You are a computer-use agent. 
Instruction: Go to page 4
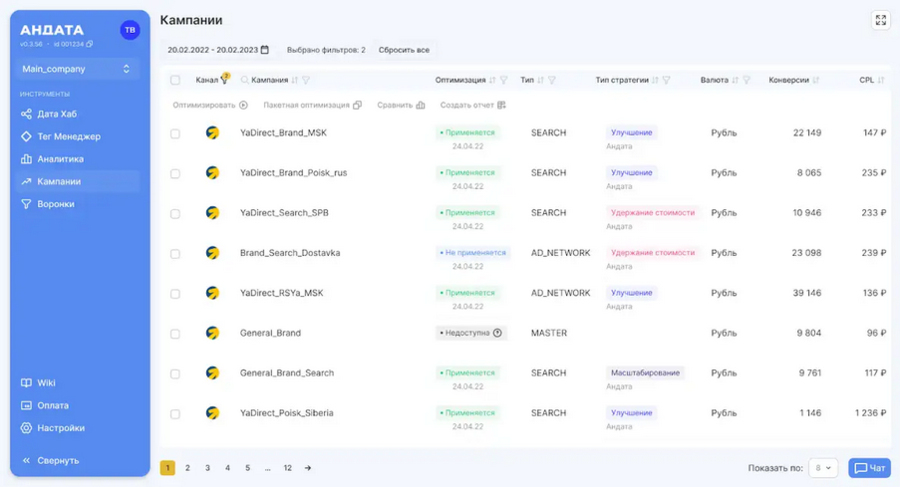click(x=227, y=468)
